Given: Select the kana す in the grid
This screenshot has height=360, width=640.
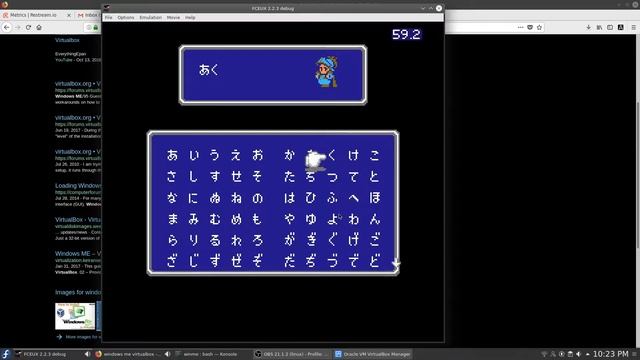Looking at the screenshot, I should (x=215, y=176).
